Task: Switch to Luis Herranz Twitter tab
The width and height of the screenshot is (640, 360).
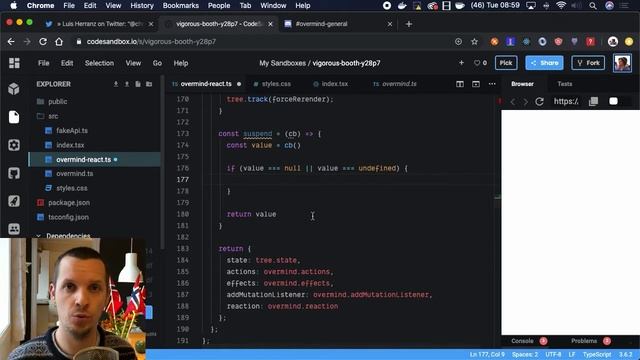Action: click(x=100, y=24)
